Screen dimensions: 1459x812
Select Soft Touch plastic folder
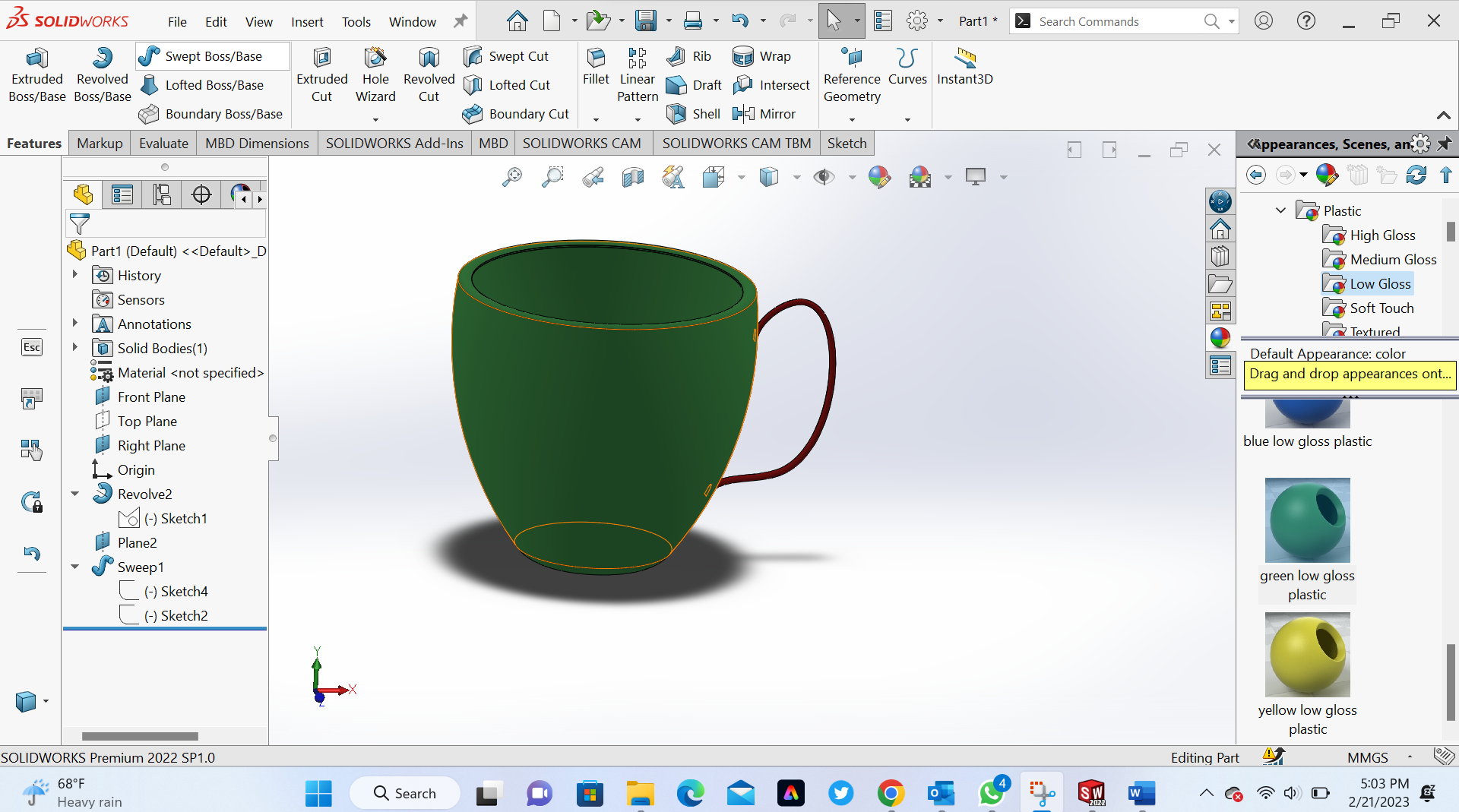1369,308
